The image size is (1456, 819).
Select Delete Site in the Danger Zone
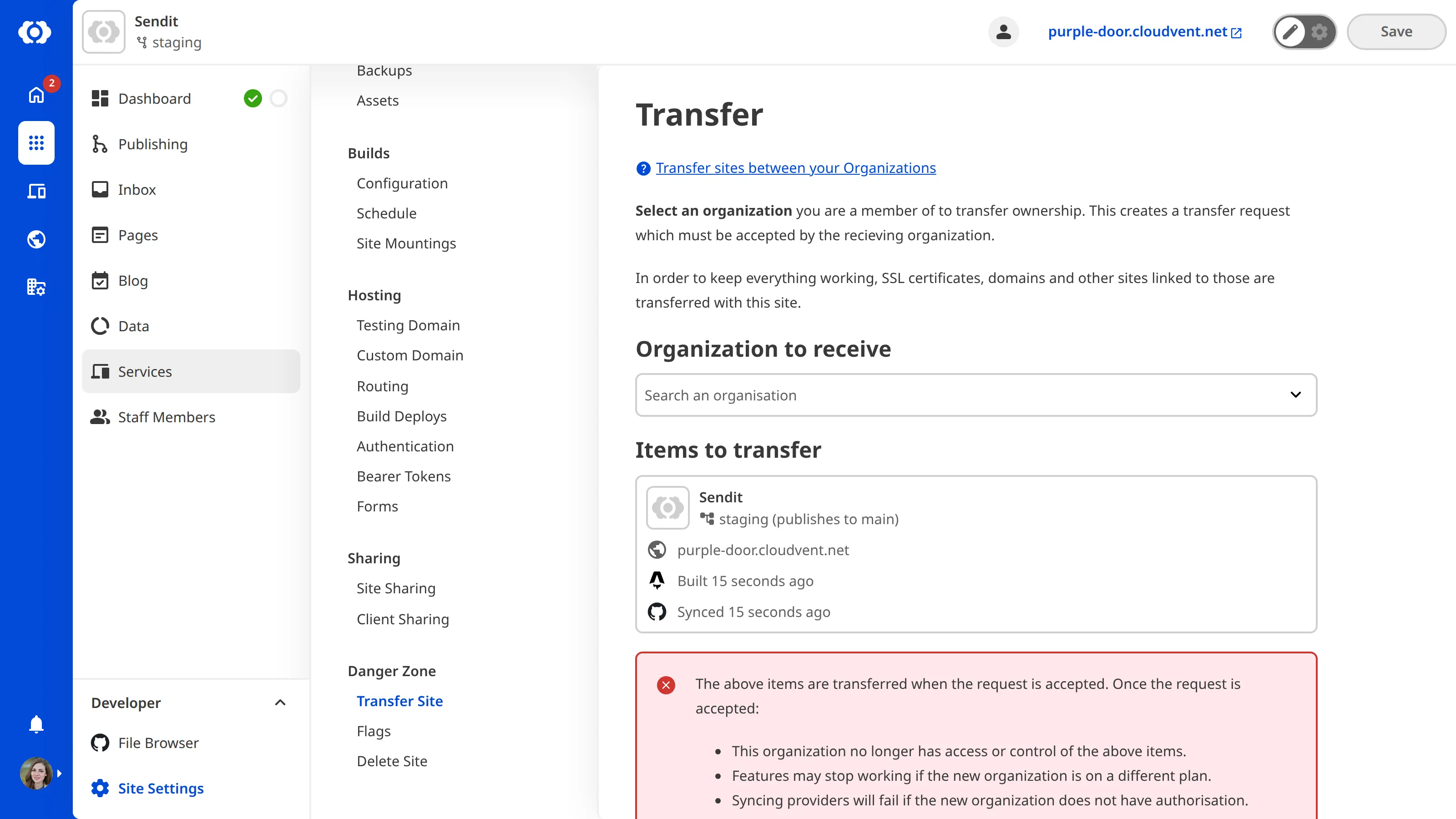coord(392,761)
